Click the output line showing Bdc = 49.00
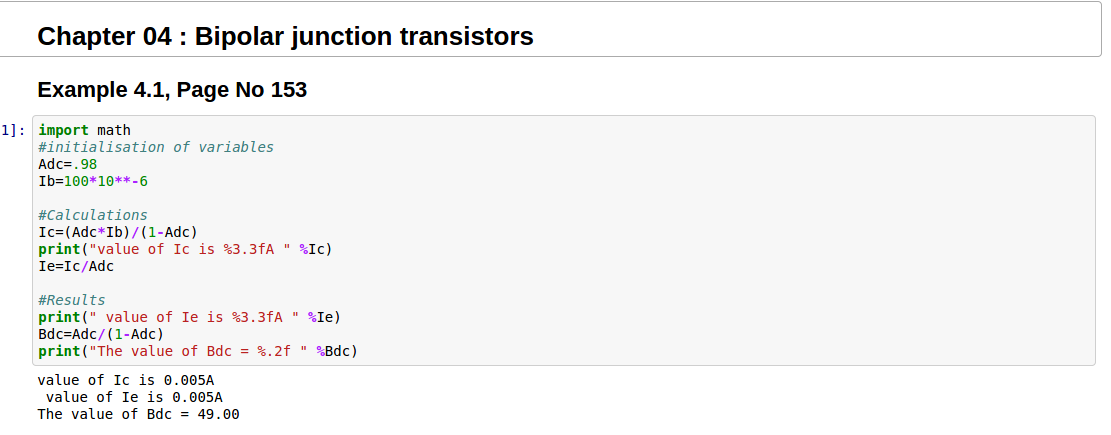1111x435 pixels. tap(138, 414)
